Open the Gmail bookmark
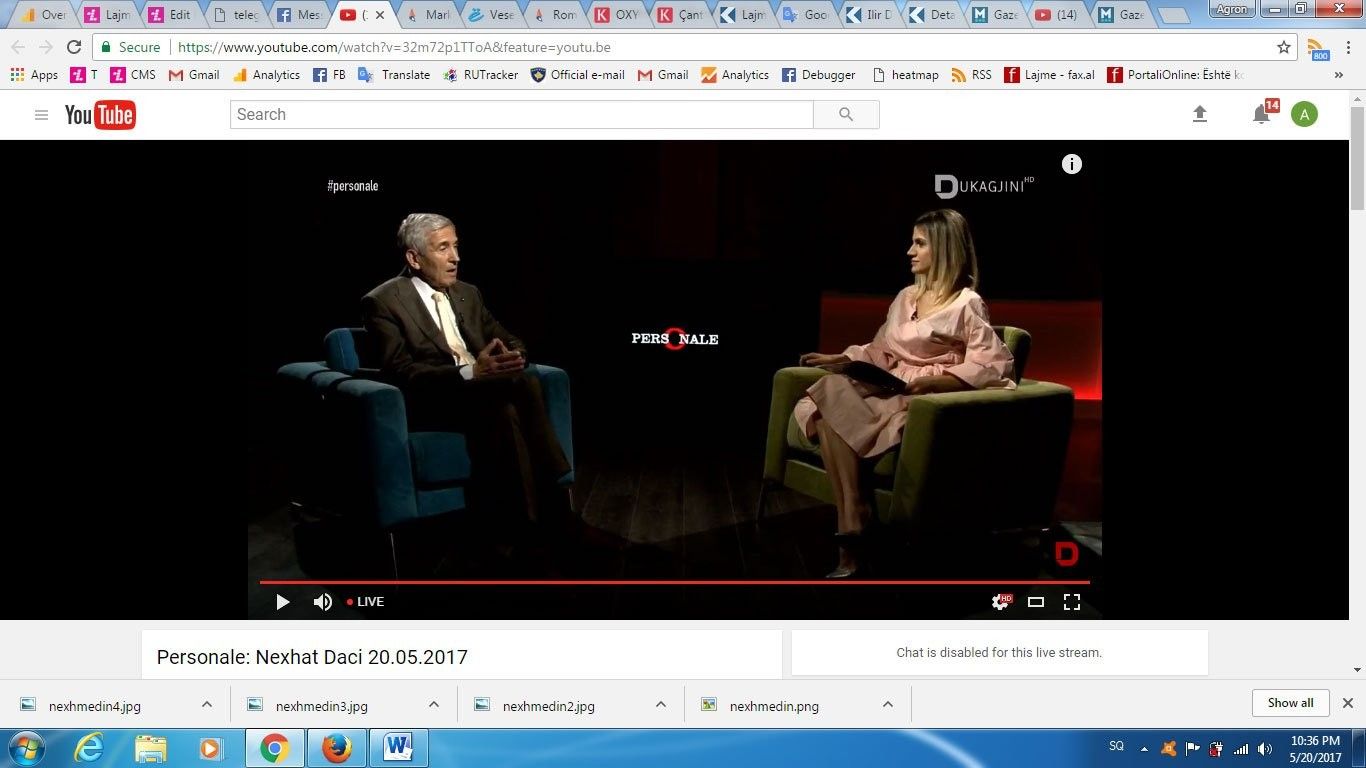 point(194,75)
